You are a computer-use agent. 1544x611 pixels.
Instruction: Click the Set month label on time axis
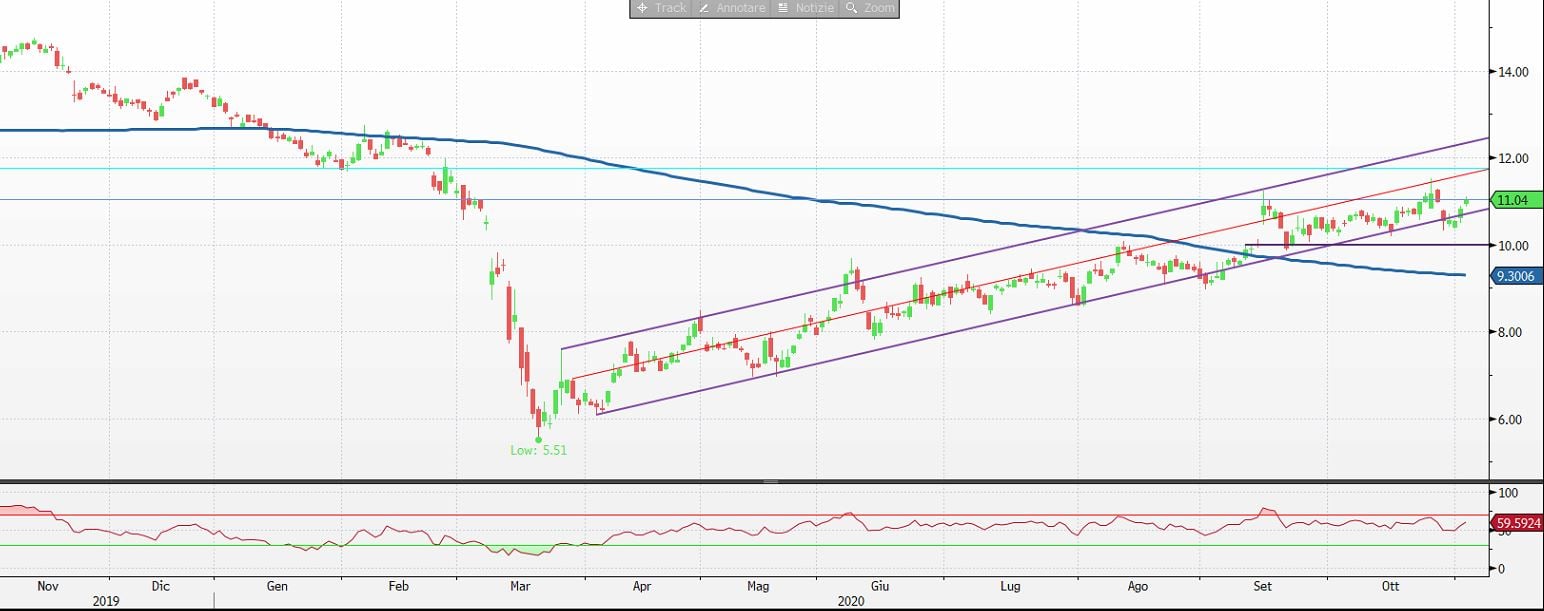1263,586
